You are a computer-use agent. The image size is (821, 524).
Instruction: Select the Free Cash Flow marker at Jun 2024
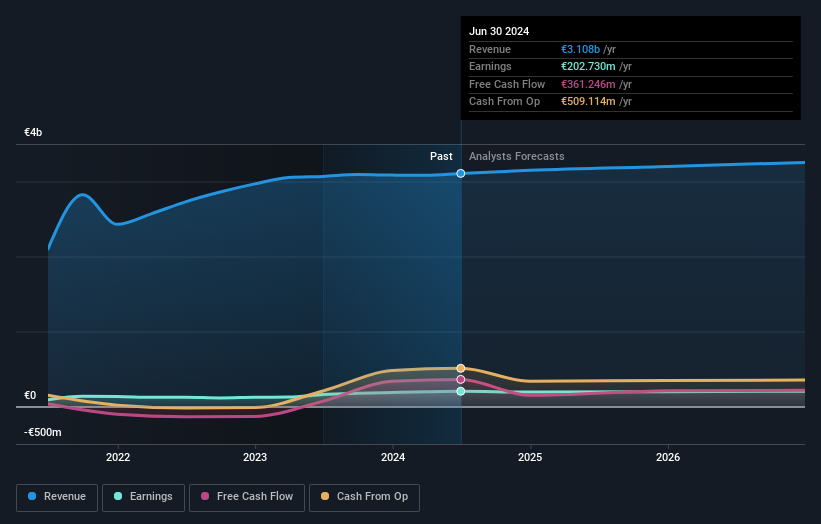coord(461,380)
